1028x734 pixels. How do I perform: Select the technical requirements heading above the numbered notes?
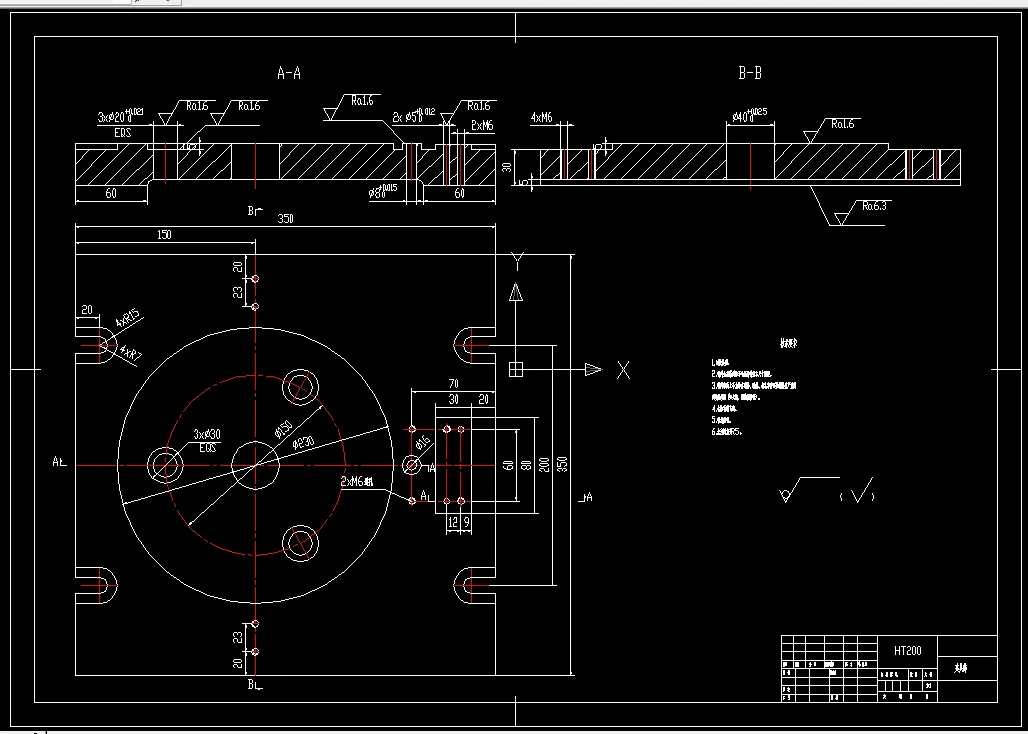click(788, 343)
